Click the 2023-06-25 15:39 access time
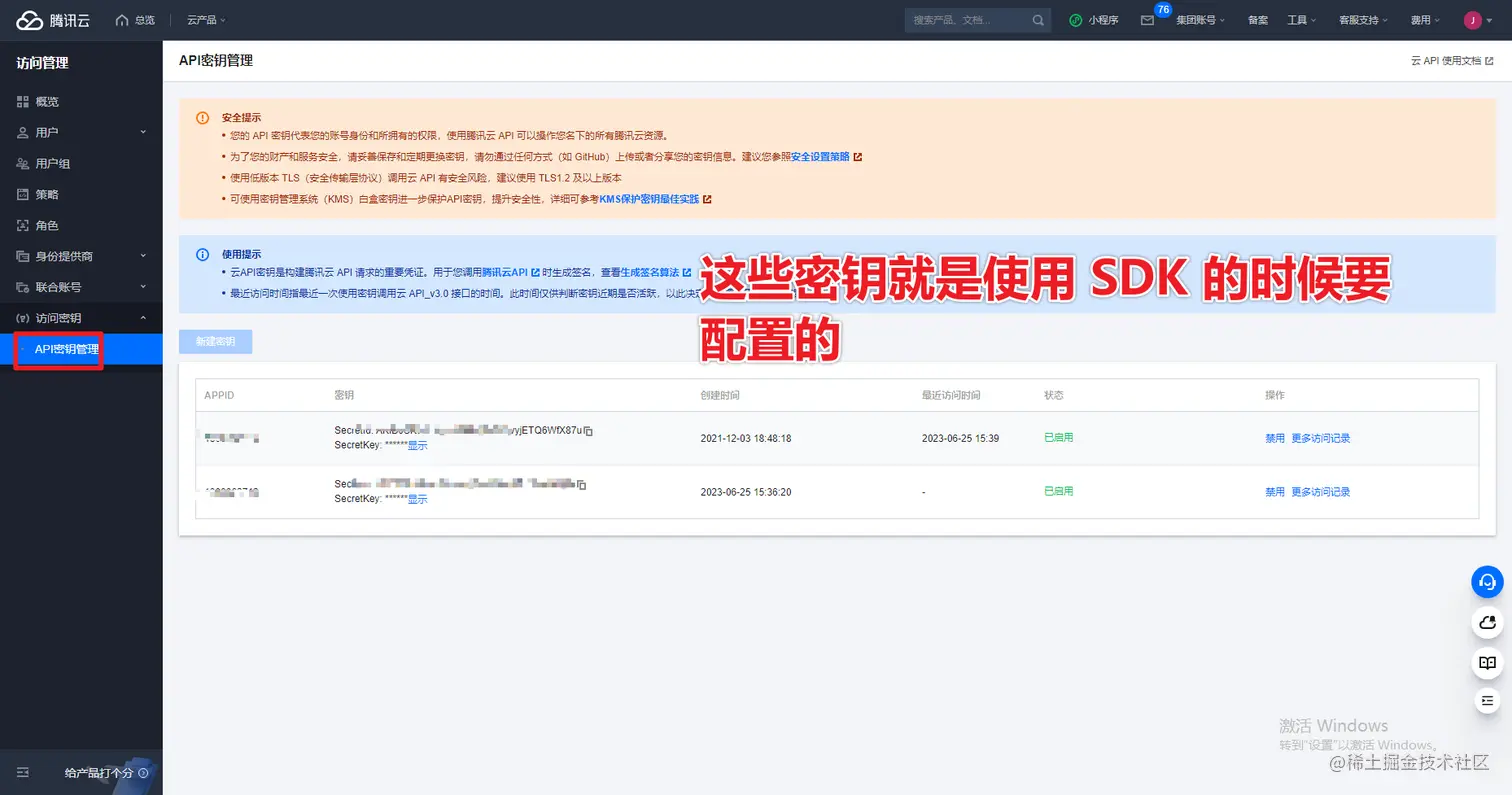Screen dimensions: 1512x795 [x=960, y=438]
